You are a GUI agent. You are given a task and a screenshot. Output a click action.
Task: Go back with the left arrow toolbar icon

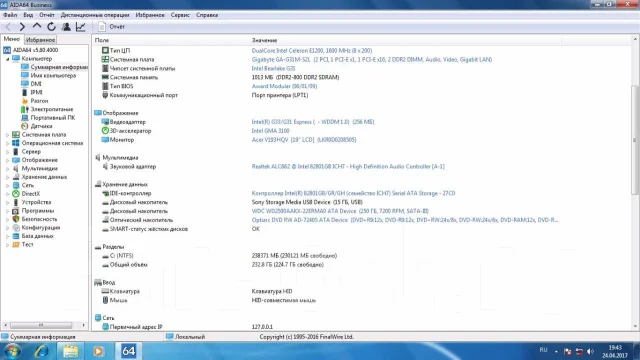click(8, 27)
